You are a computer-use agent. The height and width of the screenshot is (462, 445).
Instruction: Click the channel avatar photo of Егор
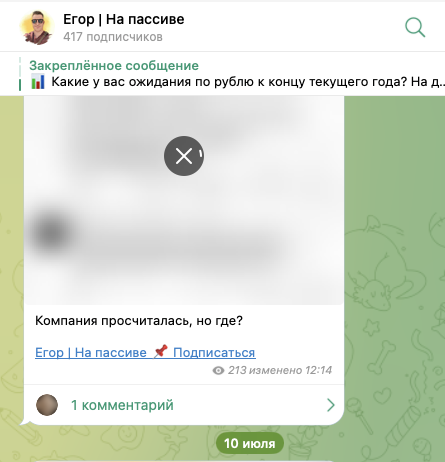37,27
